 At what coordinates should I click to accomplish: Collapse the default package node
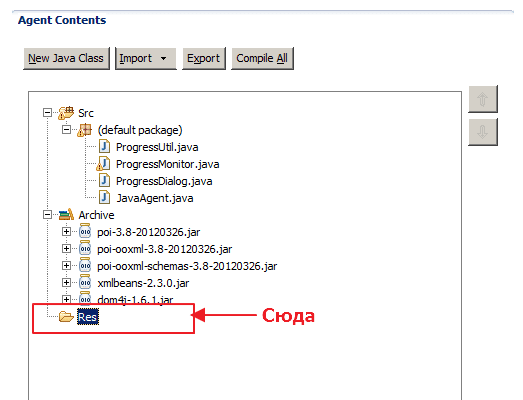66,129
